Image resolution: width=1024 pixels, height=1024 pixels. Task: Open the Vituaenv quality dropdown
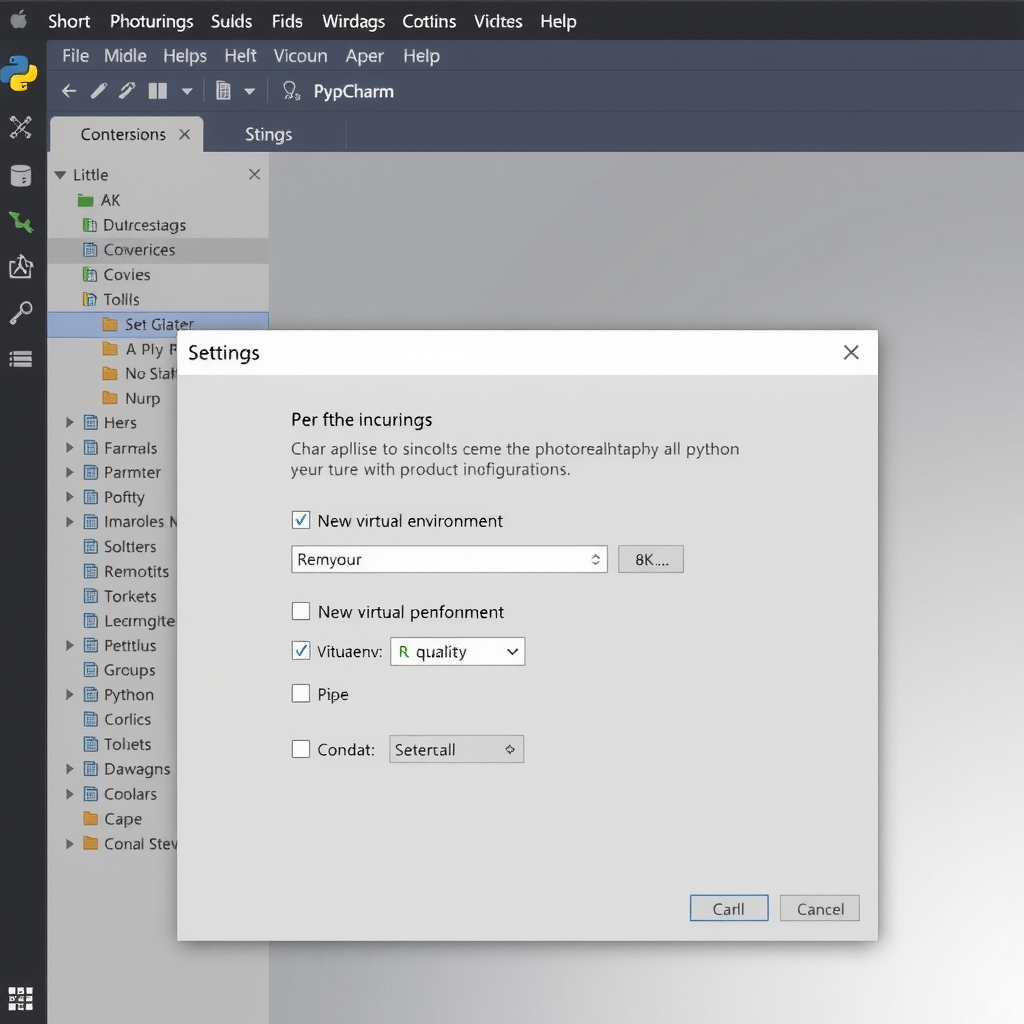pos(457,651)
